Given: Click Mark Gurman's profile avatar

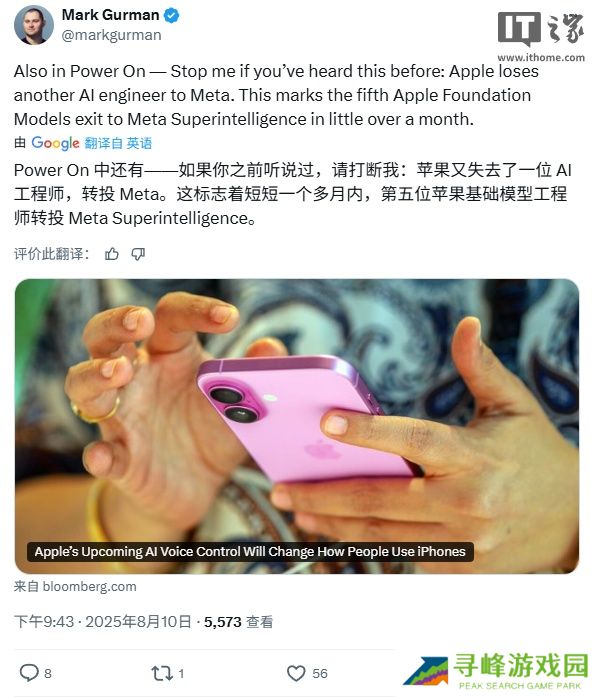Looking at the screenshot, I should click(34, 25).
